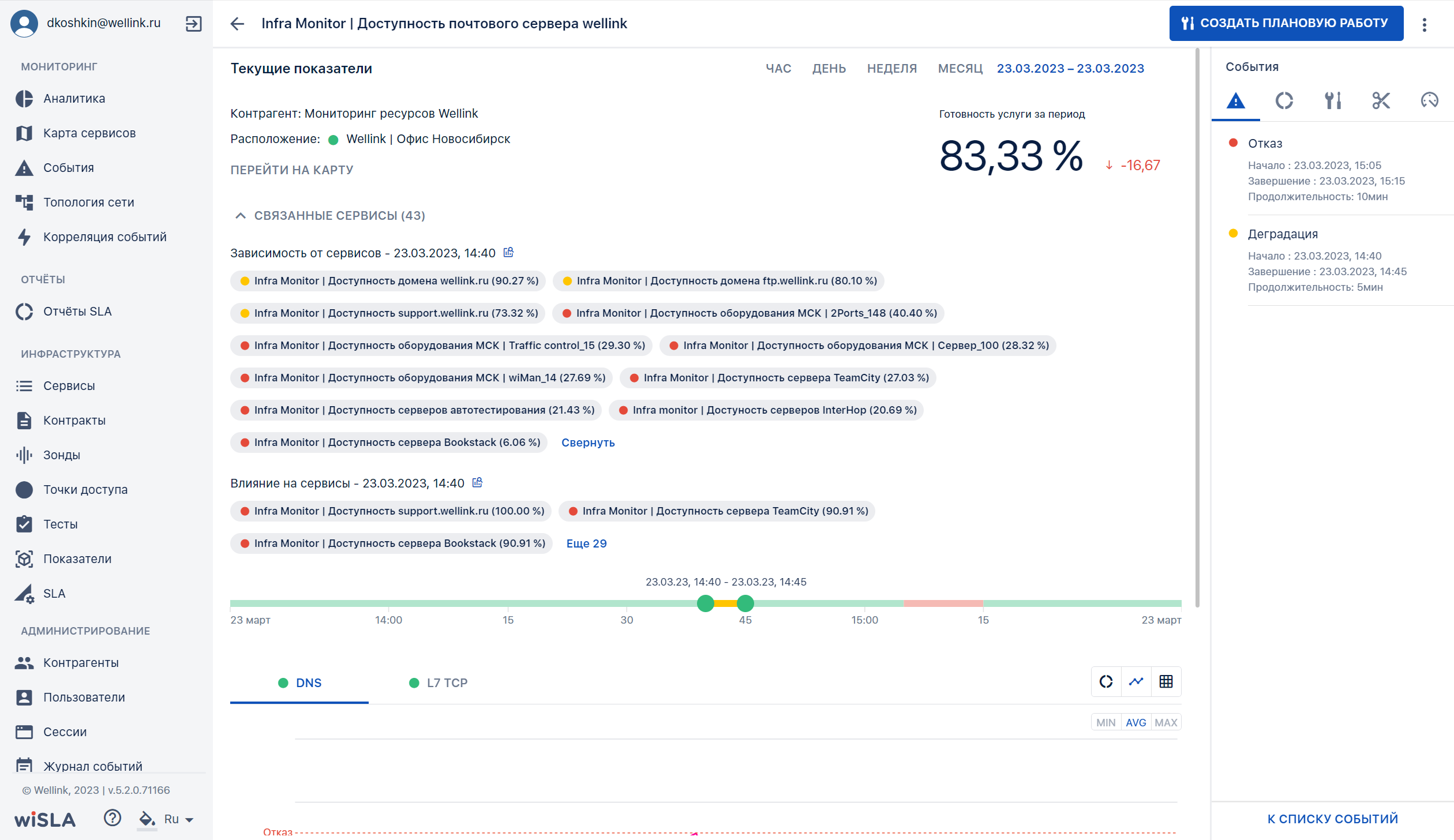Select the scissors icon tab in Events
This screenshot has width=1454, height=840.
pyautogui.click(x=1381, y=101)
